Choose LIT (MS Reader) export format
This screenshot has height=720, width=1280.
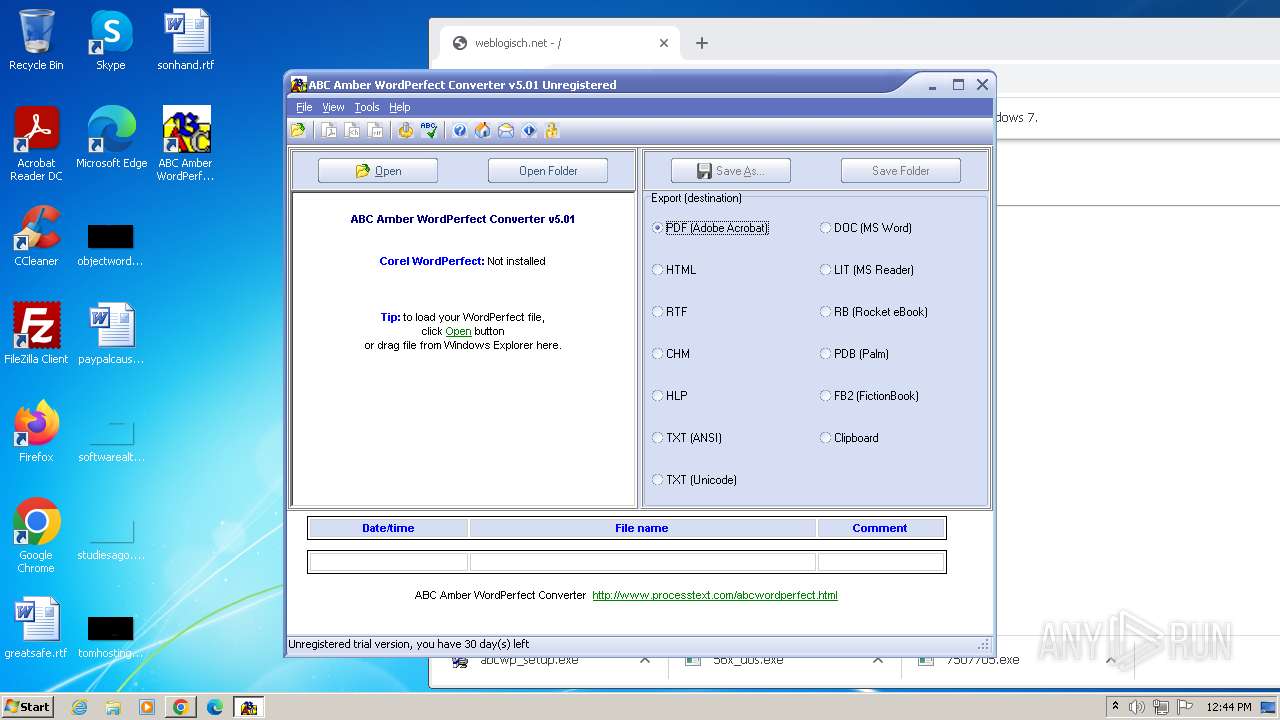click(867, 270)
